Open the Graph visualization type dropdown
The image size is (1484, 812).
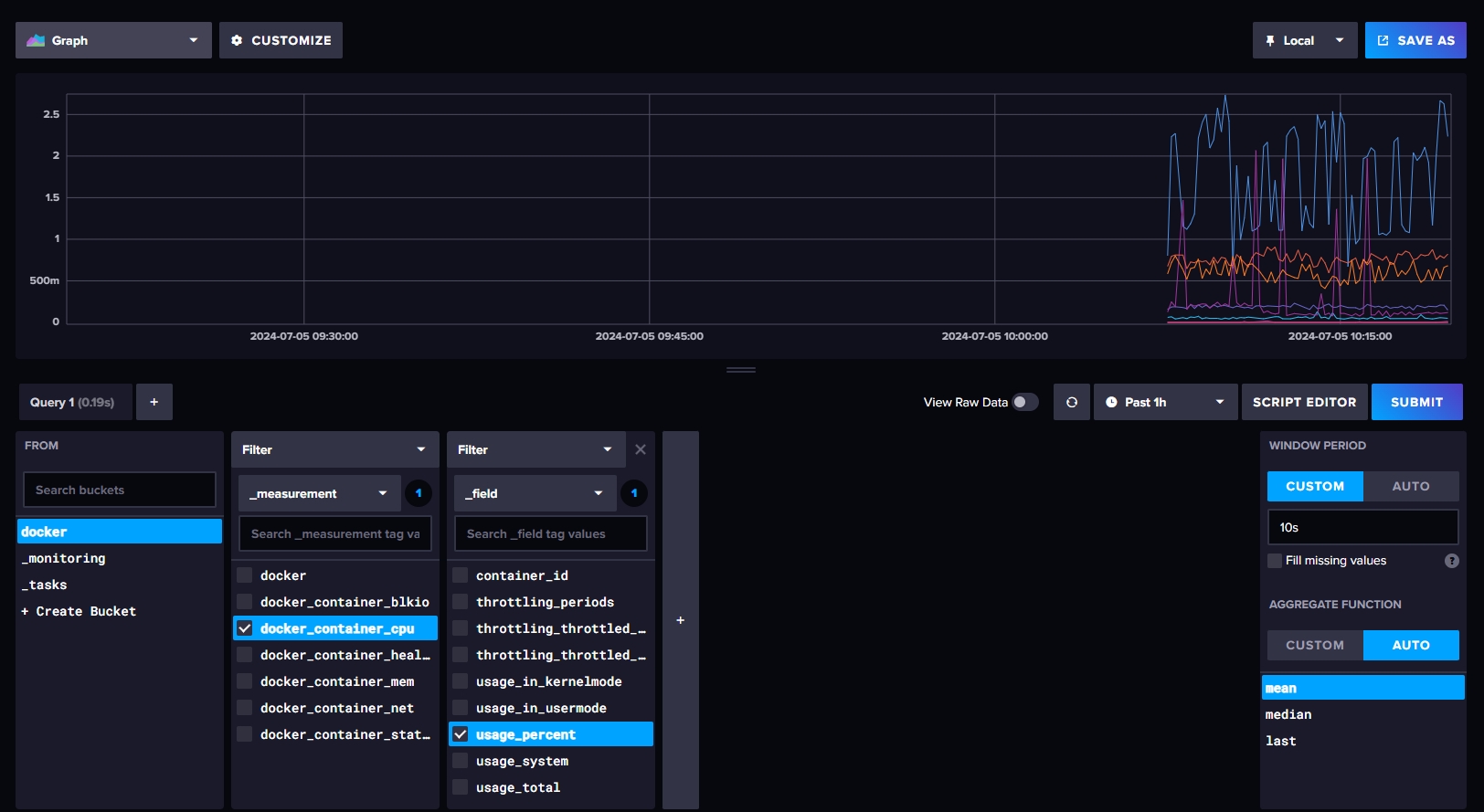[113, 40]
